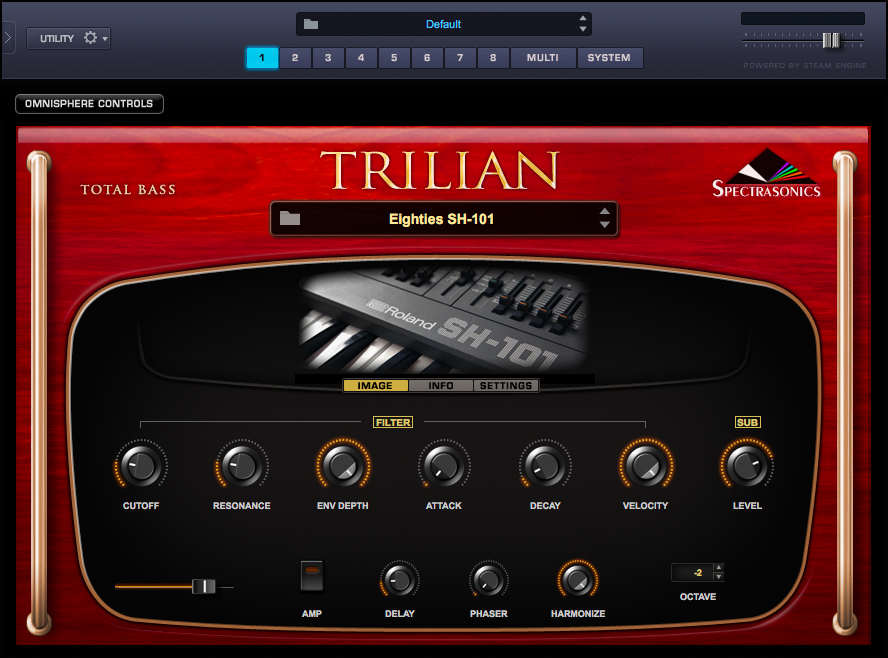Switch to the System page
The image size is (888, 658).
point(609,58)
